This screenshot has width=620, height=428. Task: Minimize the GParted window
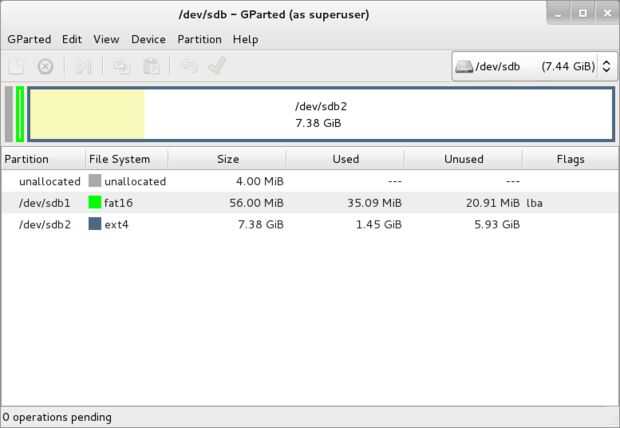[558, 13]
